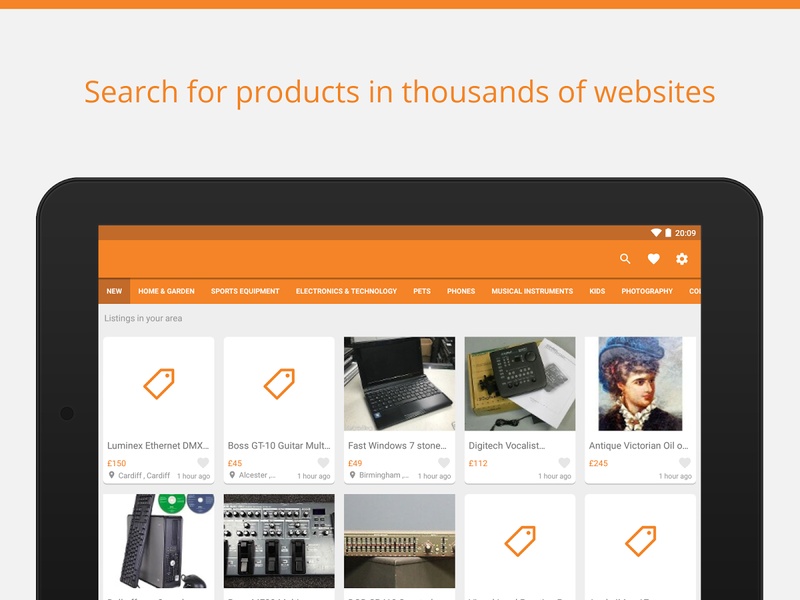This screenshot has height=600, width=800.
Task: Open the Fast Windows 7 stone title
Action: click(x=397, y=445)
